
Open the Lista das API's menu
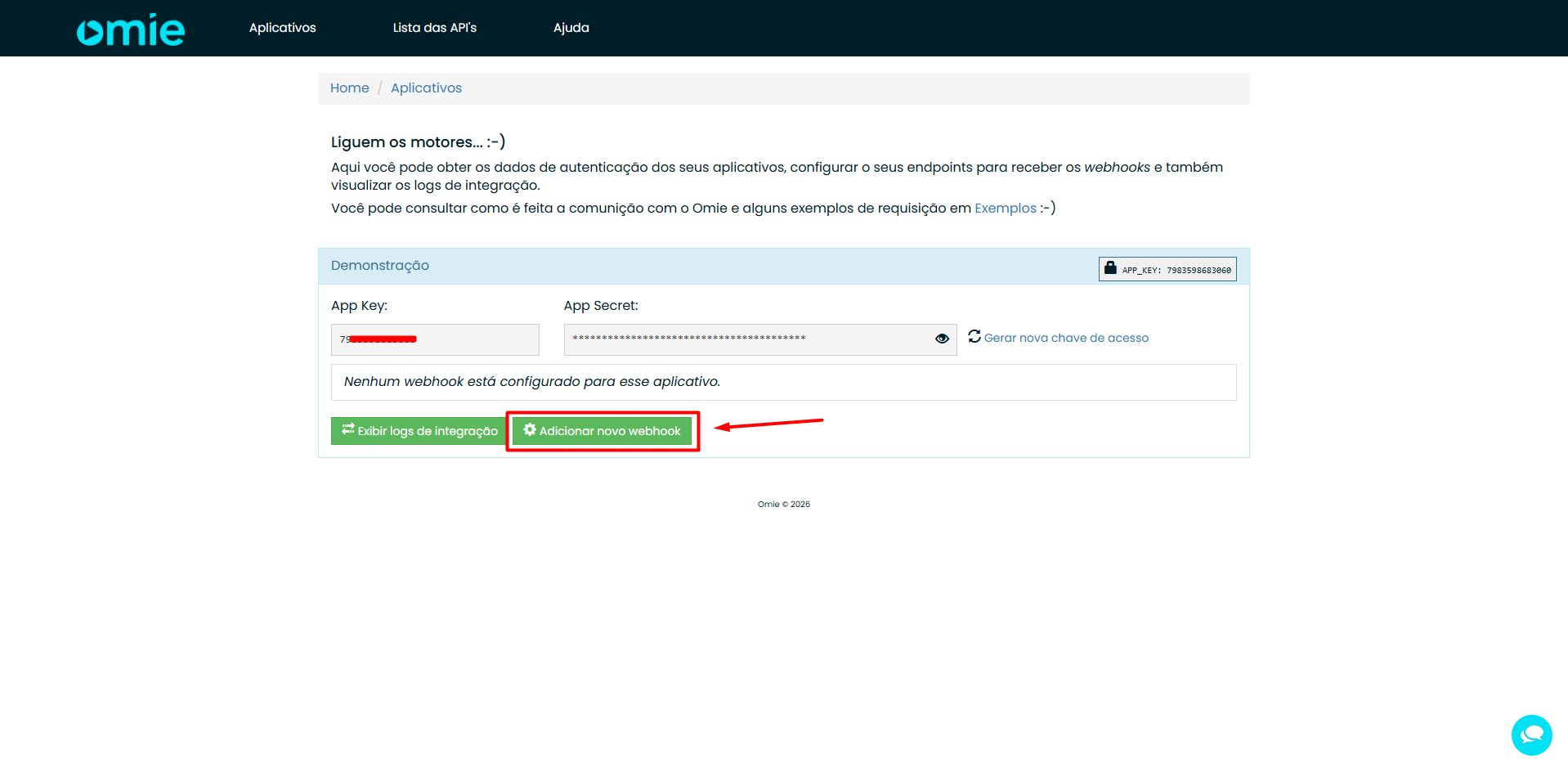[x=434, y=28]
